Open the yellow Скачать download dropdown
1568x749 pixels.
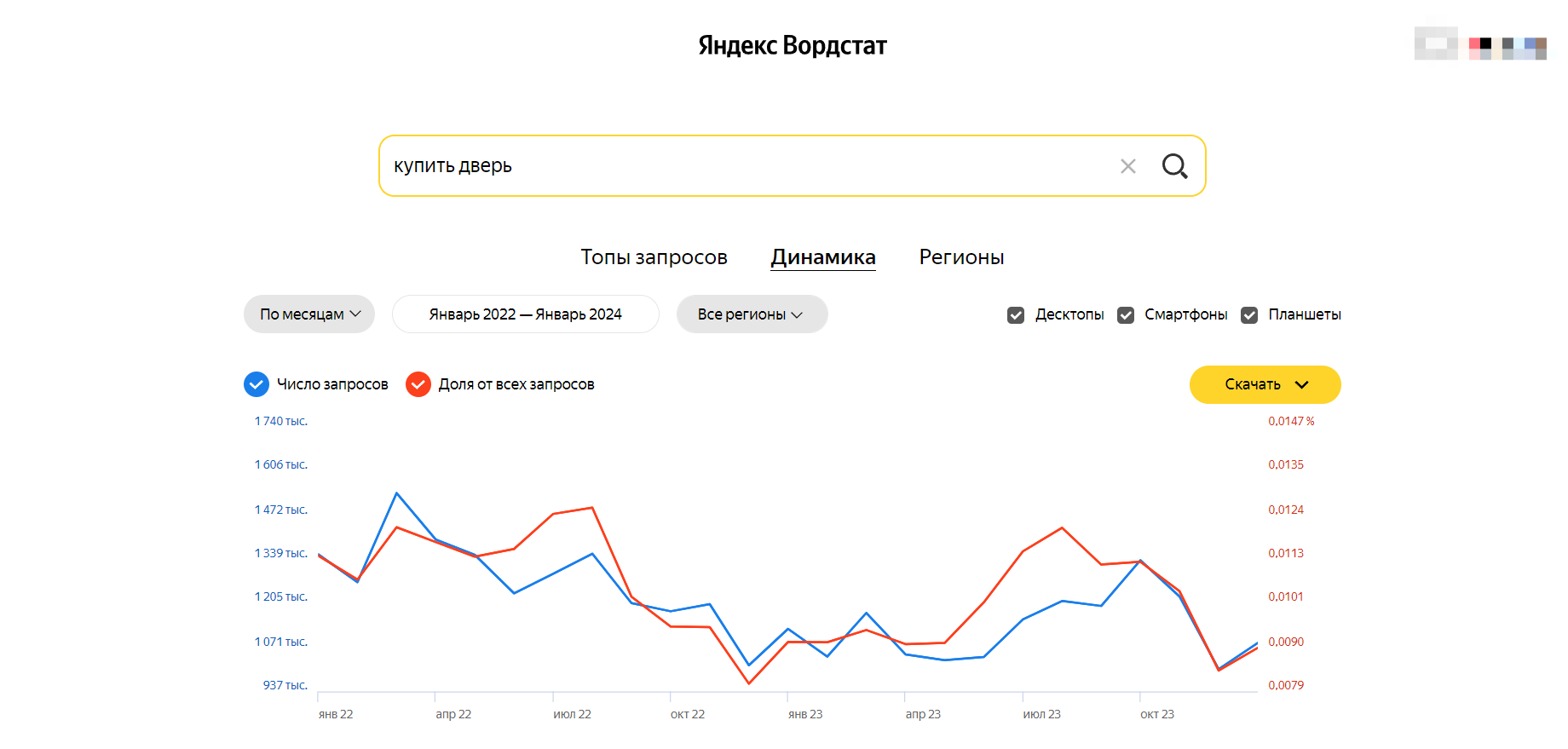1265,384
